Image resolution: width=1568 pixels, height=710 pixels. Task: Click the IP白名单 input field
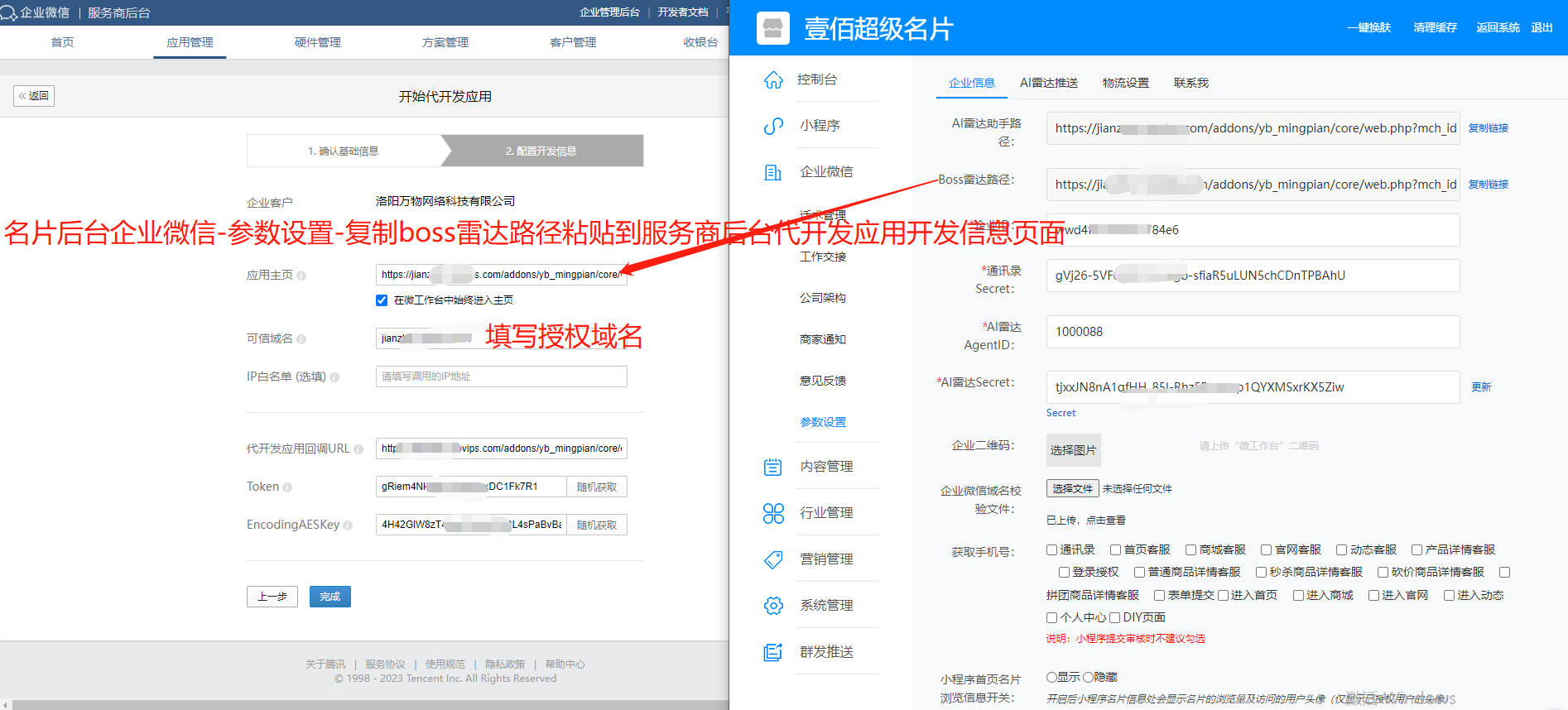502,377
